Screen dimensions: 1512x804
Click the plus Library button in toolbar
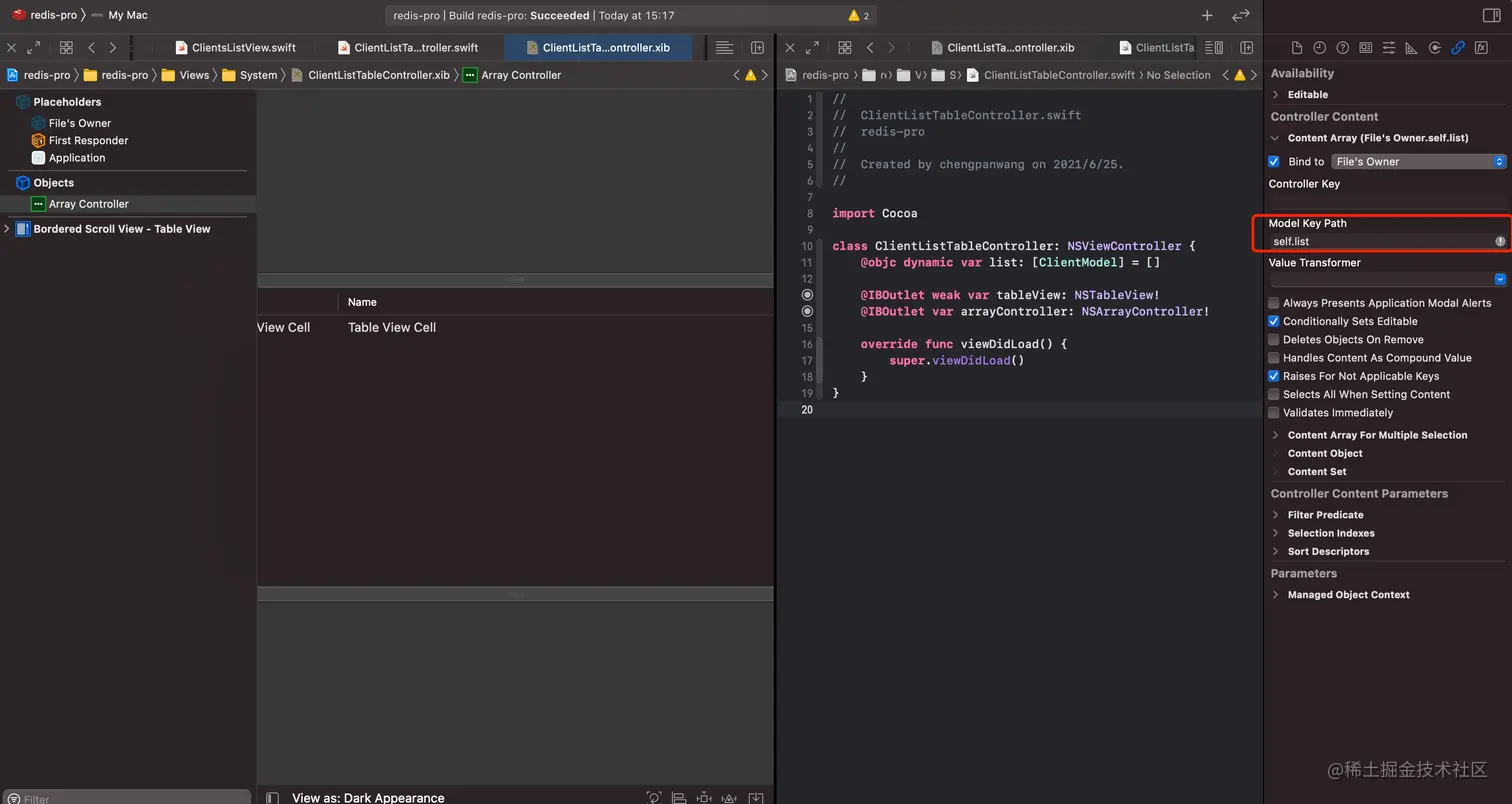tap(1207, 15)
